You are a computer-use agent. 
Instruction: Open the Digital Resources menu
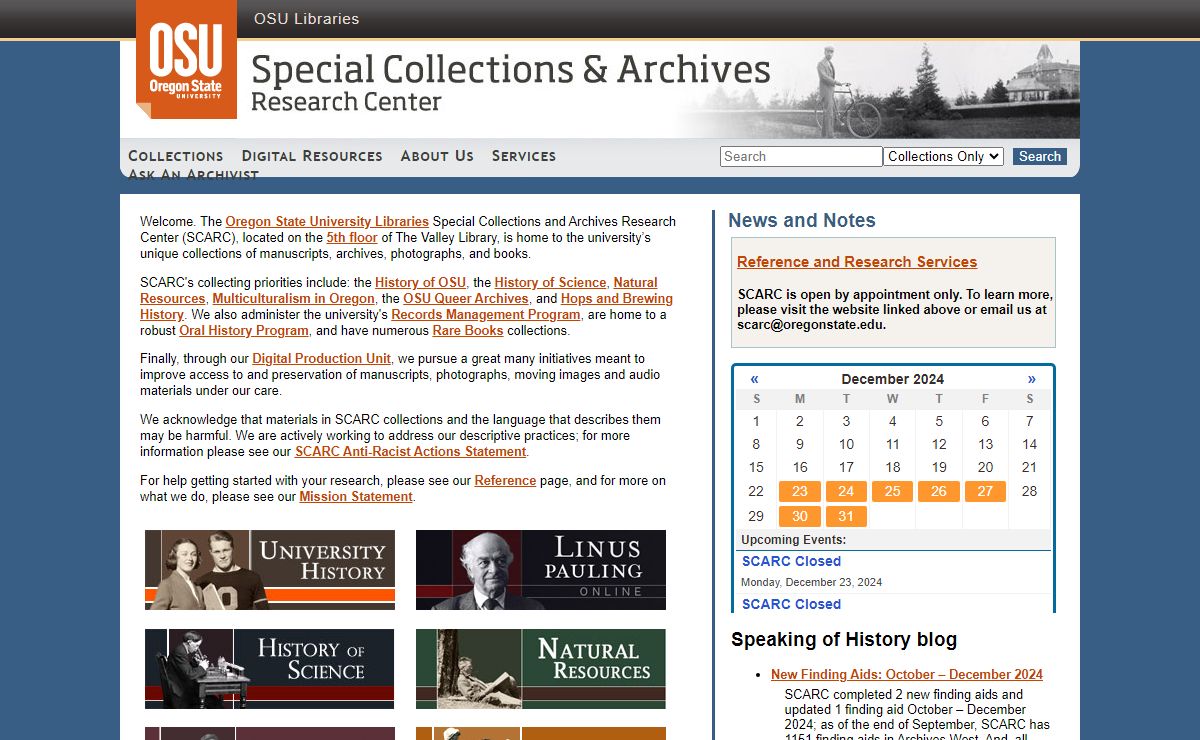312,156
